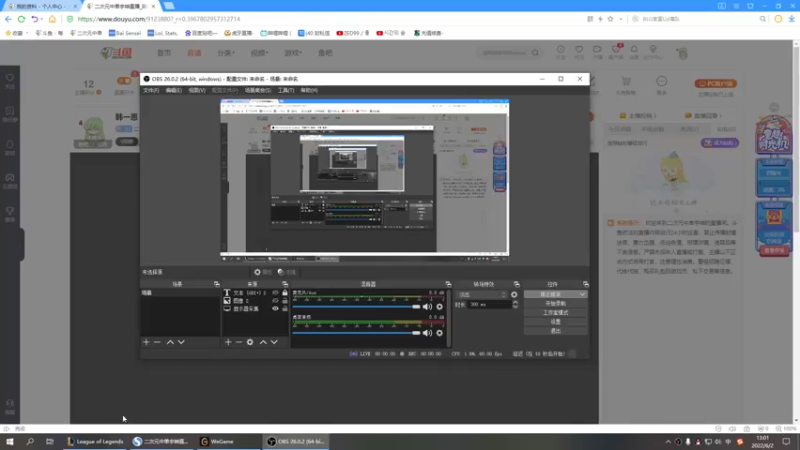Viewport: 800px width, 450px height.
Task: Open the OBS 视图(V) View menu
Action: pos(197,90)
